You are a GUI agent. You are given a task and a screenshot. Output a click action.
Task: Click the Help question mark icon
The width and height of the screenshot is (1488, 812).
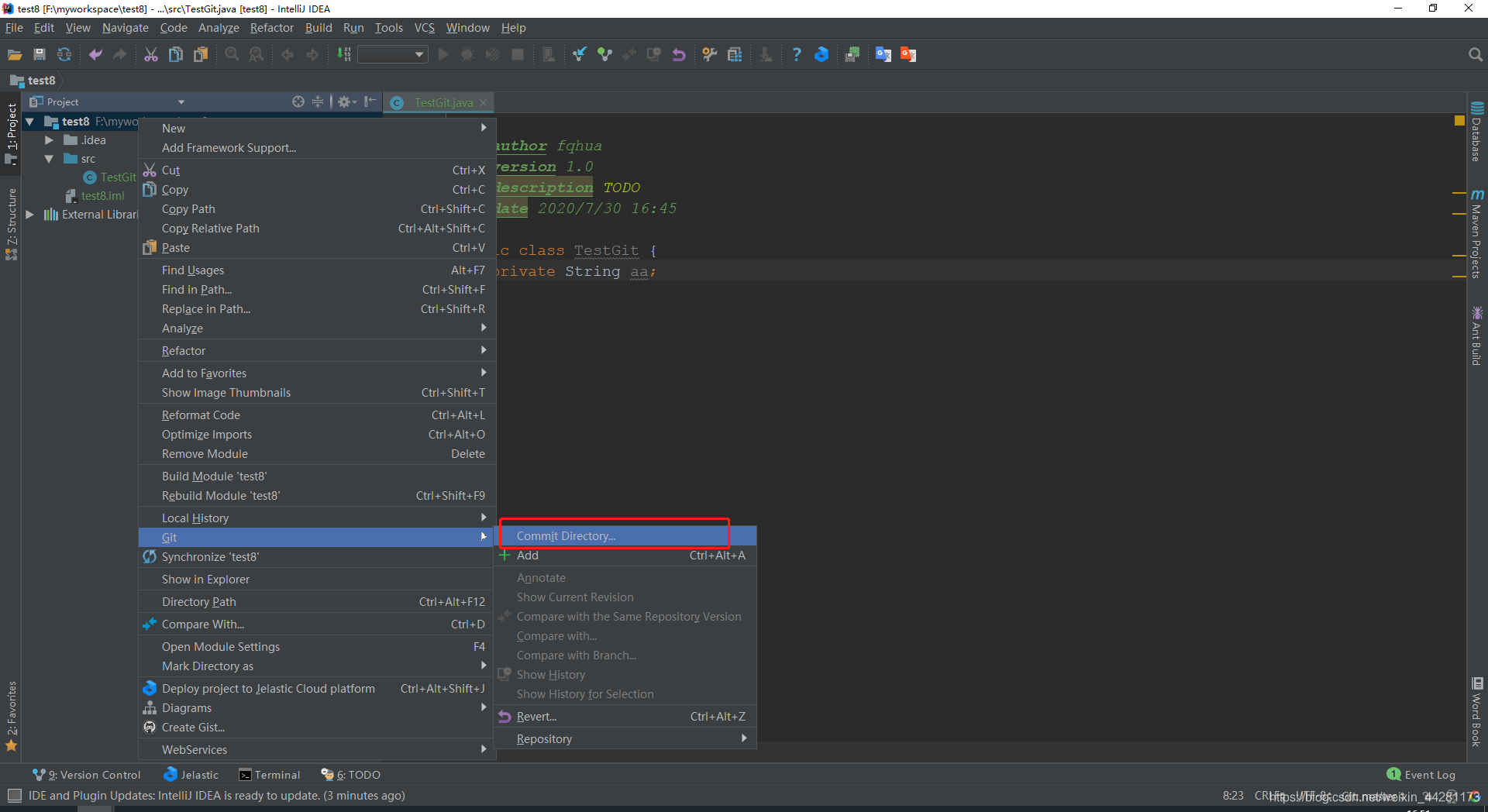pyautogui.click(x=797, y=54)
